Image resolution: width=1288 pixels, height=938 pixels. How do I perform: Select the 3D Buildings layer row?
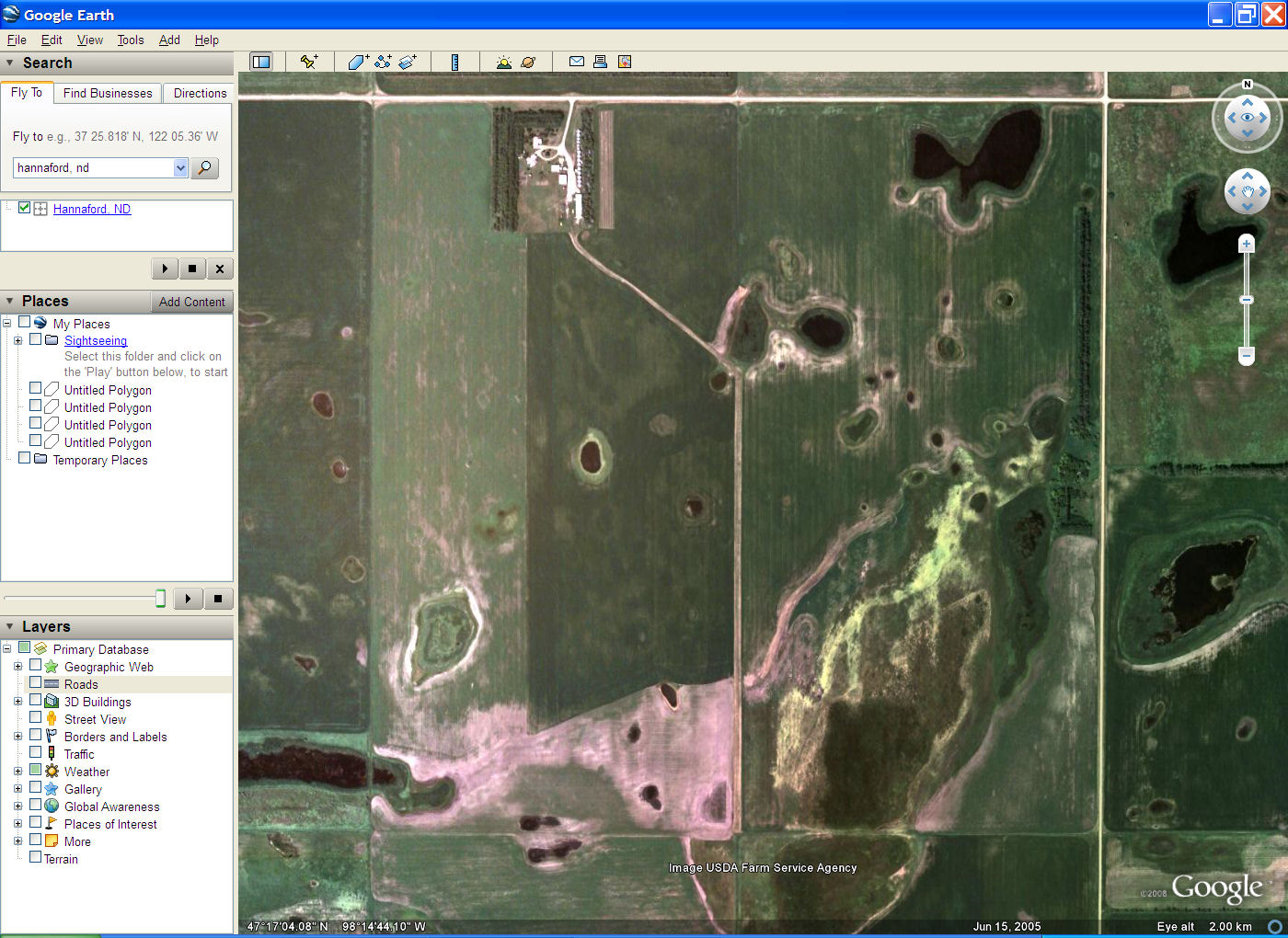click(98, 702)
